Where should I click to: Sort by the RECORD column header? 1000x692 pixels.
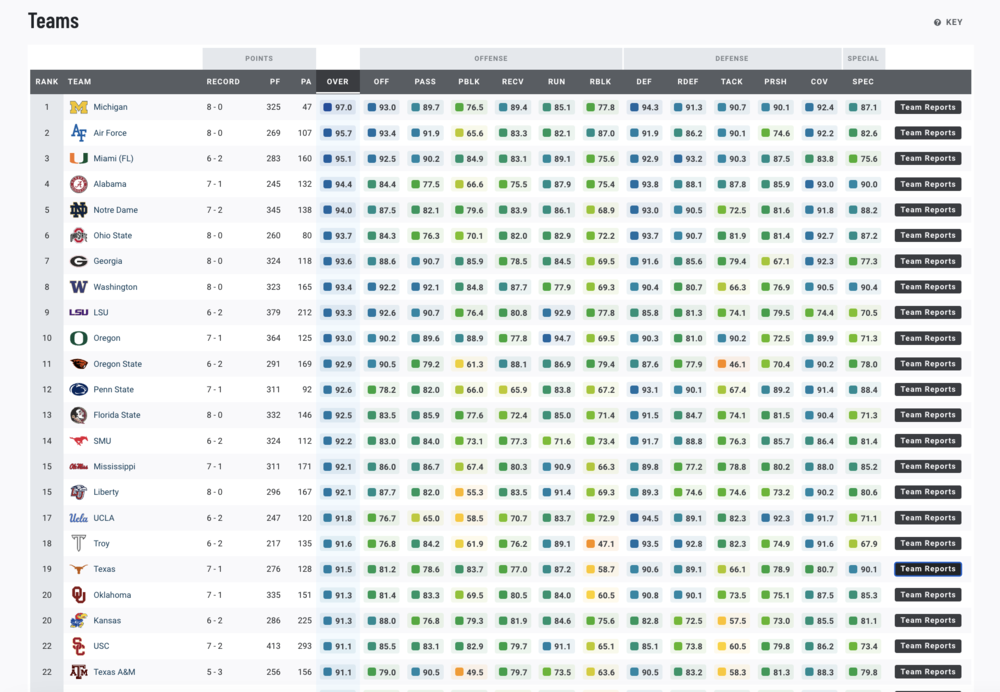click(223, 82)
